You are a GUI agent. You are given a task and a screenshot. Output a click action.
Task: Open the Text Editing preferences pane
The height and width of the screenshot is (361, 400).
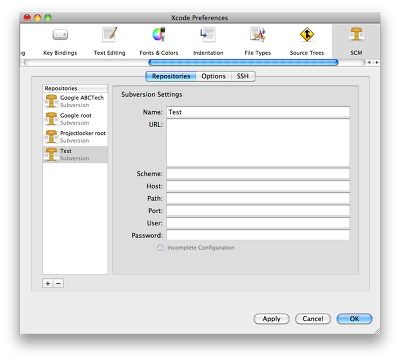109,42
